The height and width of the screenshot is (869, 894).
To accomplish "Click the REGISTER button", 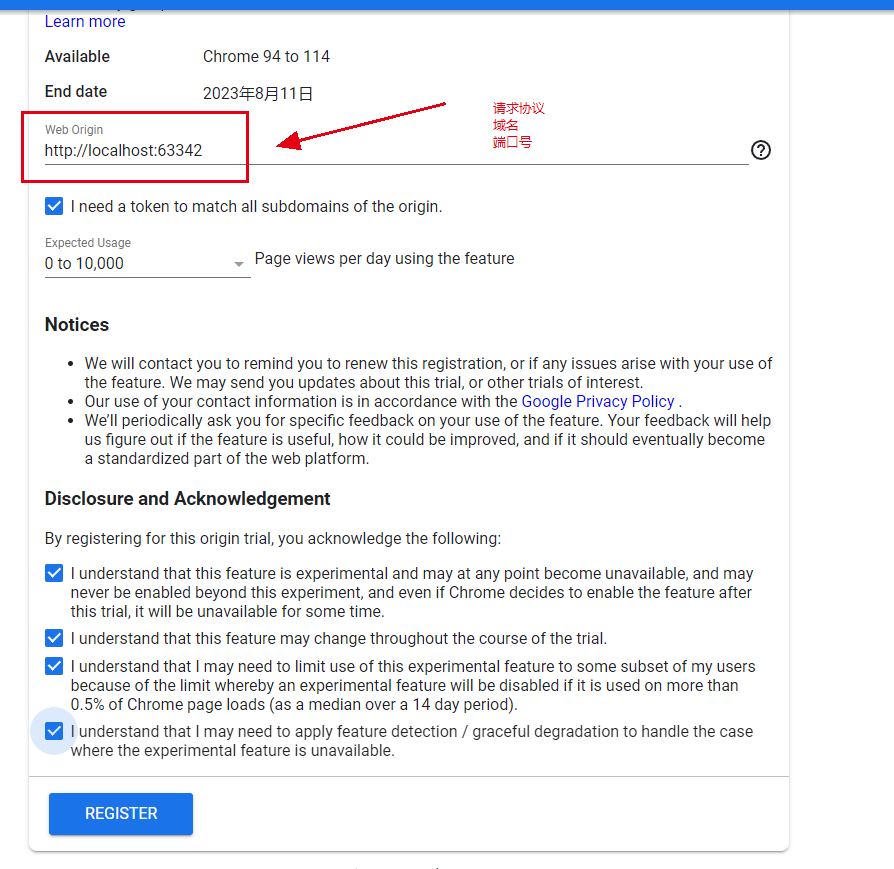I will coord(121,814).
